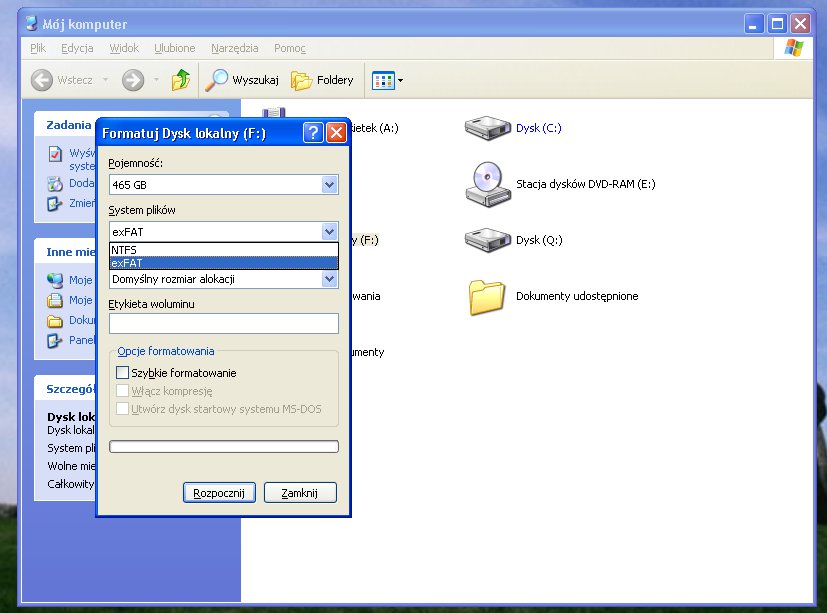
Task: Click the format progress bar
Action: [222, 446]
